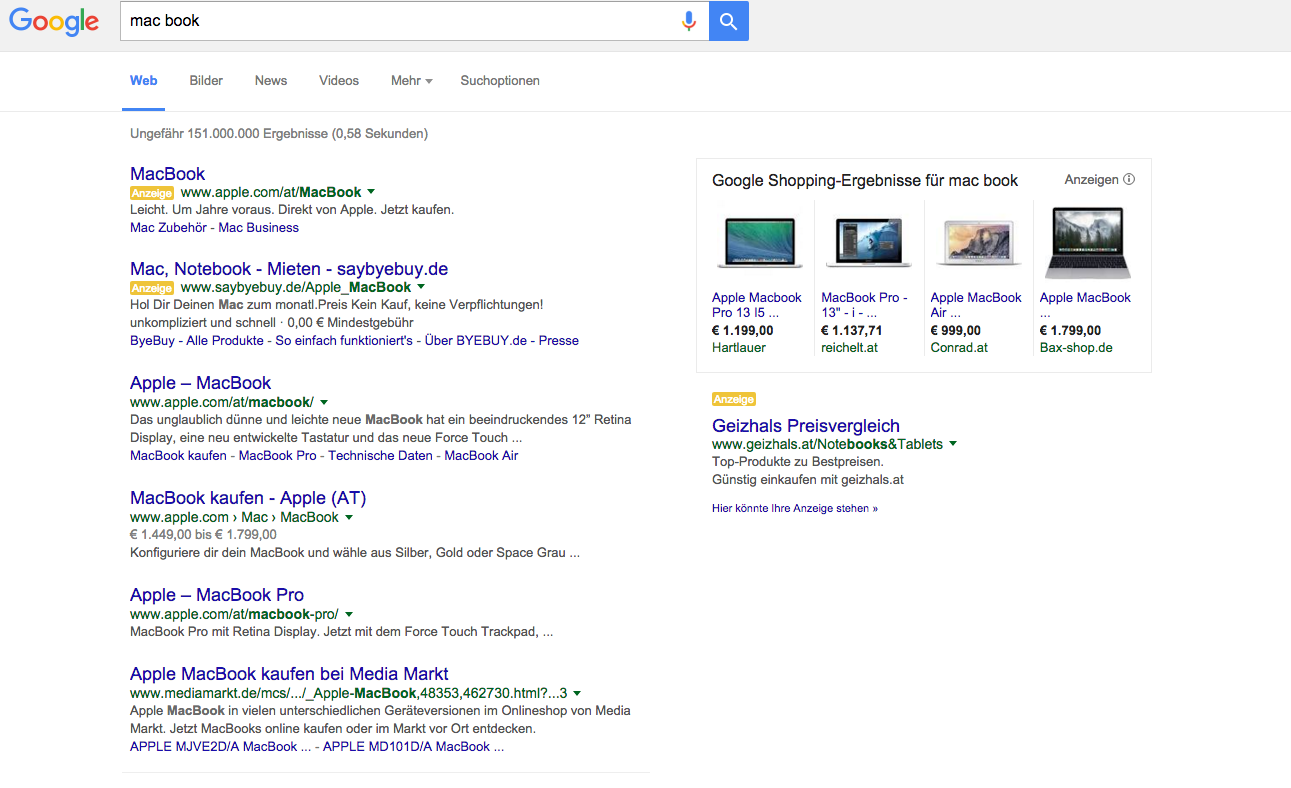Expand arrow beside www.apple.com › Mac › MacBook

tap(349, 517)
